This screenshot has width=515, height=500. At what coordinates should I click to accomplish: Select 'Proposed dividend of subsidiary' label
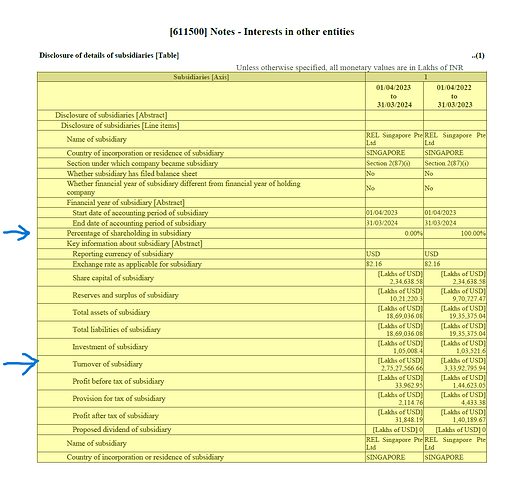122,430
